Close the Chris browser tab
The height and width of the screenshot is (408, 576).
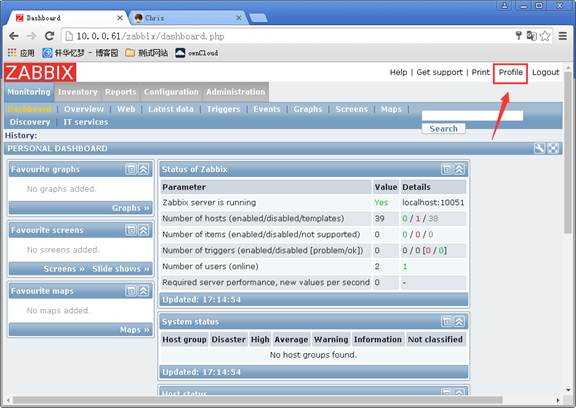(x=239, y=18)
